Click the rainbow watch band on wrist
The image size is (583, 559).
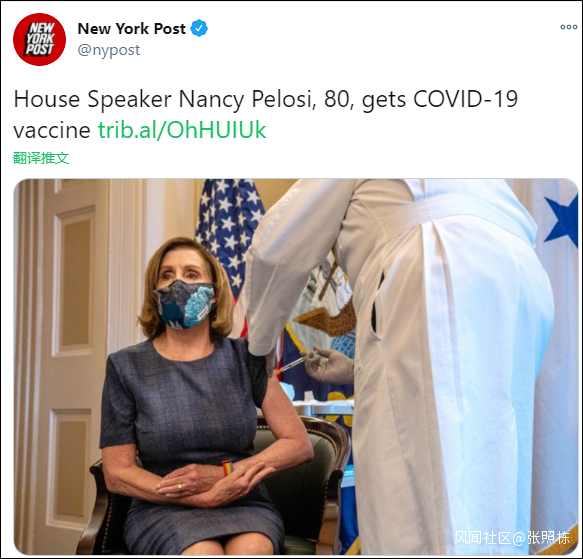[x=227, y=467]
